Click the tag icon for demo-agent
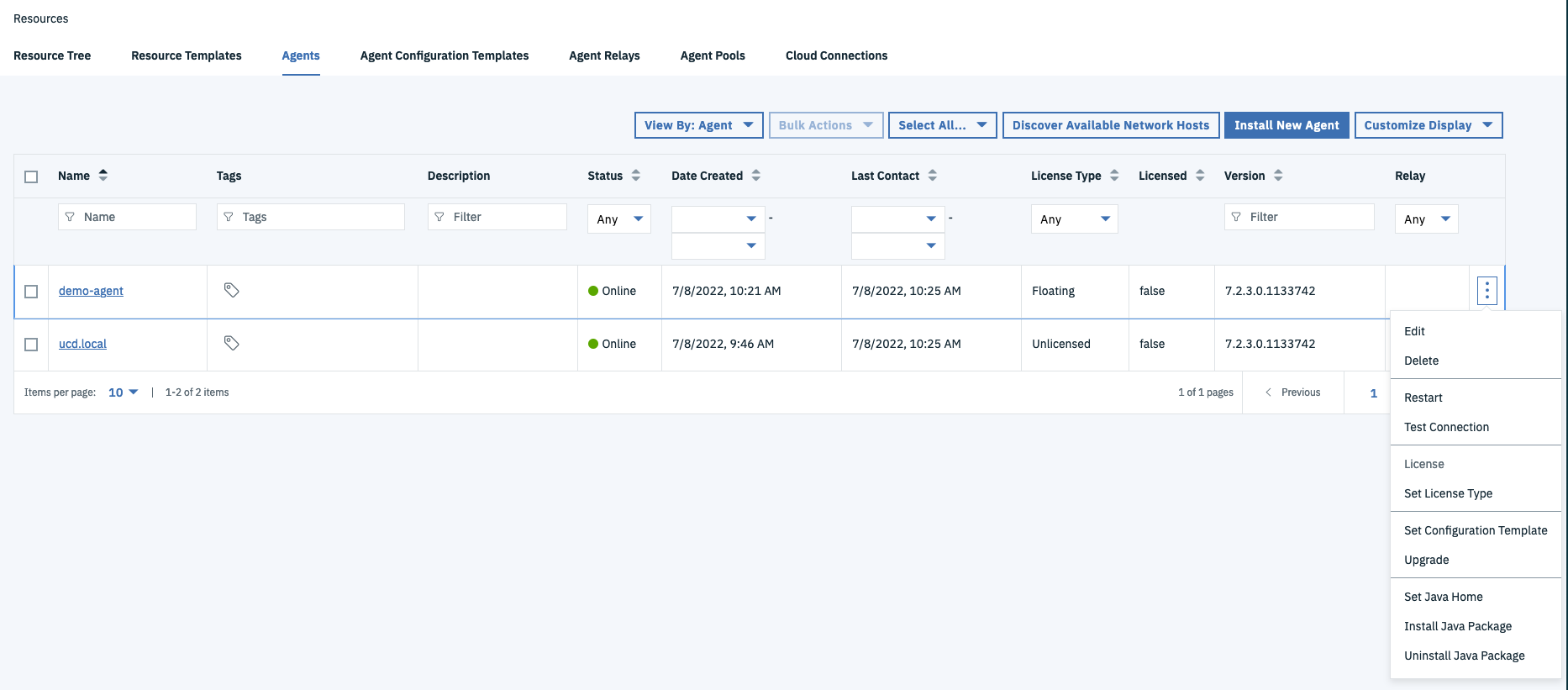The width and height of the screenshot is (1568, 690). 231,290
